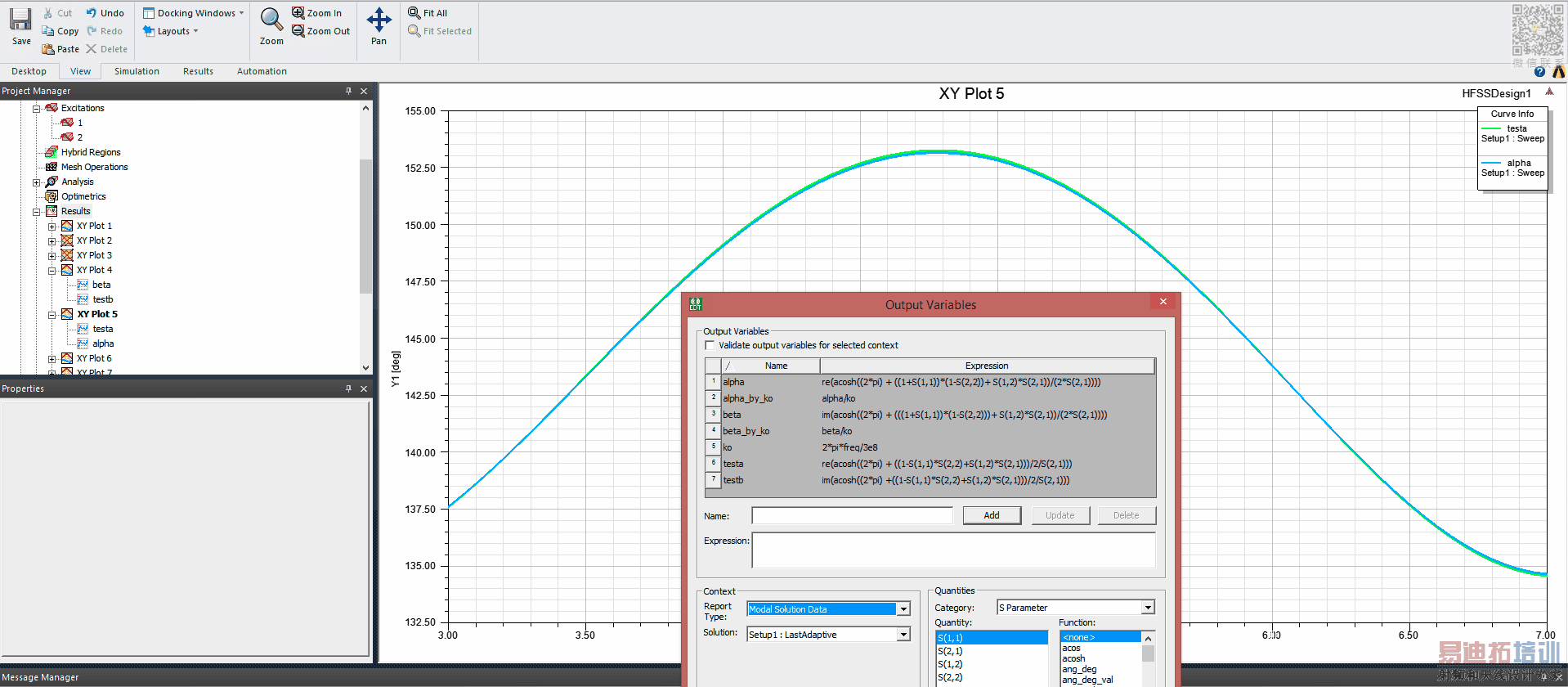
Task: Enable Validate output variables for selected context
Action: click(x=710, y=345)
